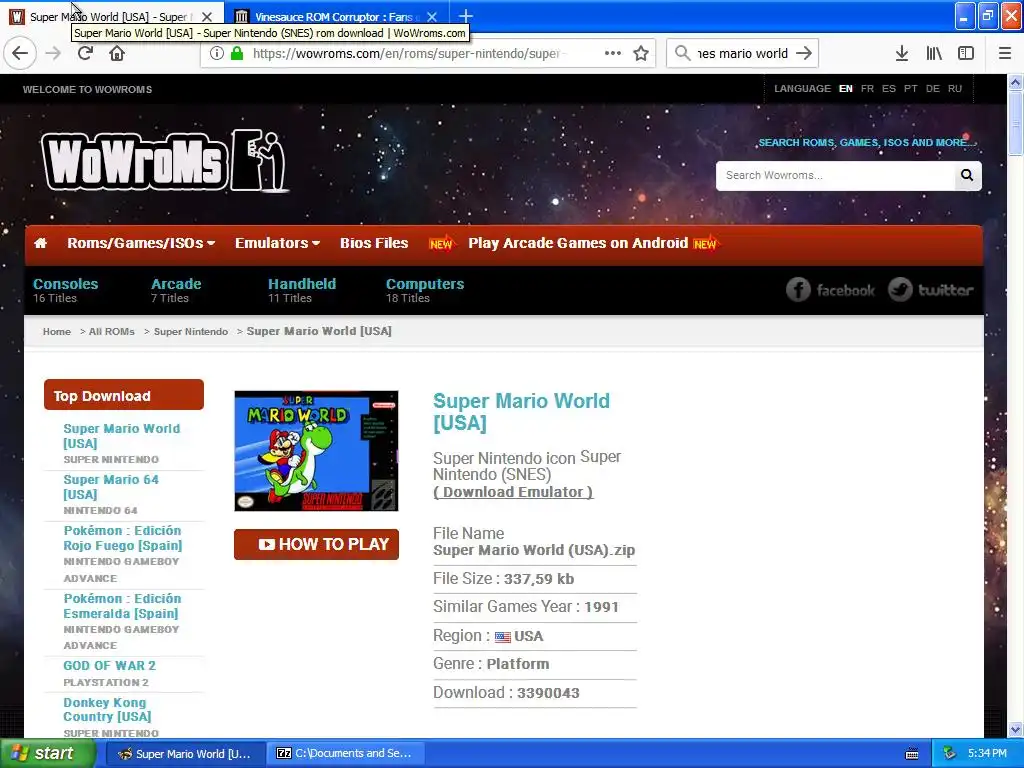Click Home in the breadcrumb

tap(57, 332)
